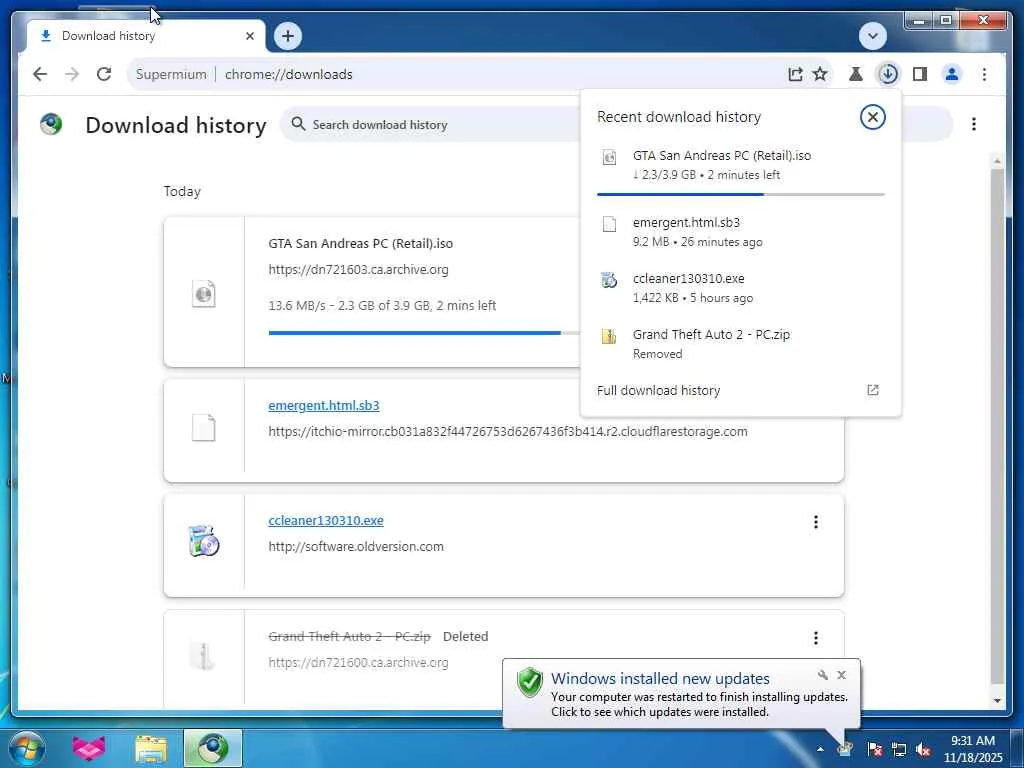Select ccleaner130310.exe in recent popup
This screenshot has height=768, width=1024.
tap(741, 288)
